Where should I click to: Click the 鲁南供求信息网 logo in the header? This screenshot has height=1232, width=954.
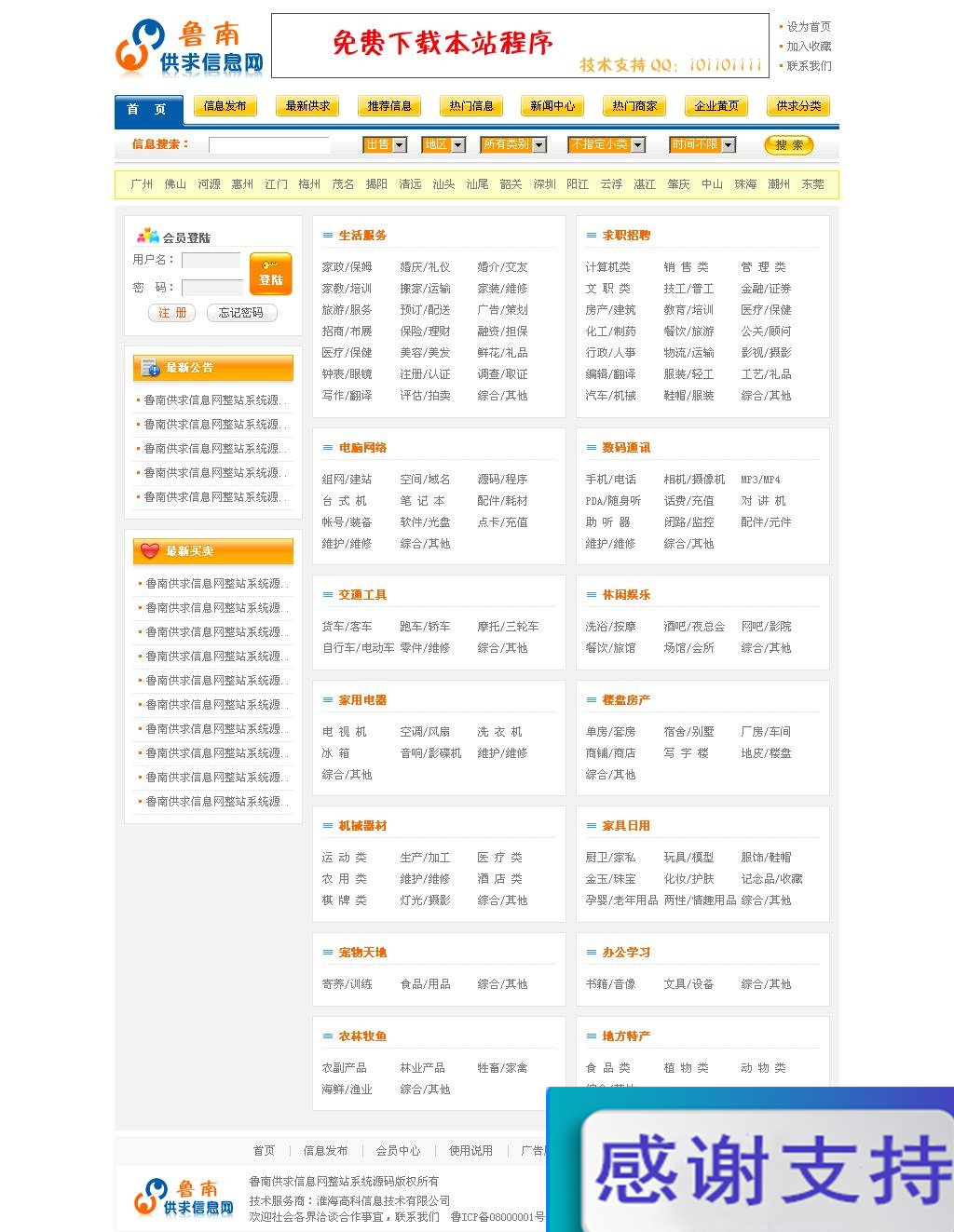click(189, 47)
